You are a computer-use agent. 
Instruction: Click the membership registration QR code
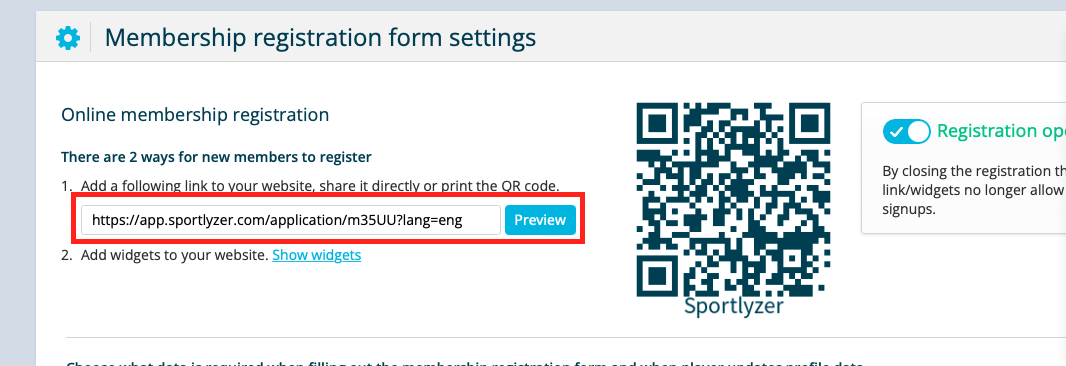tap(733, 199)
